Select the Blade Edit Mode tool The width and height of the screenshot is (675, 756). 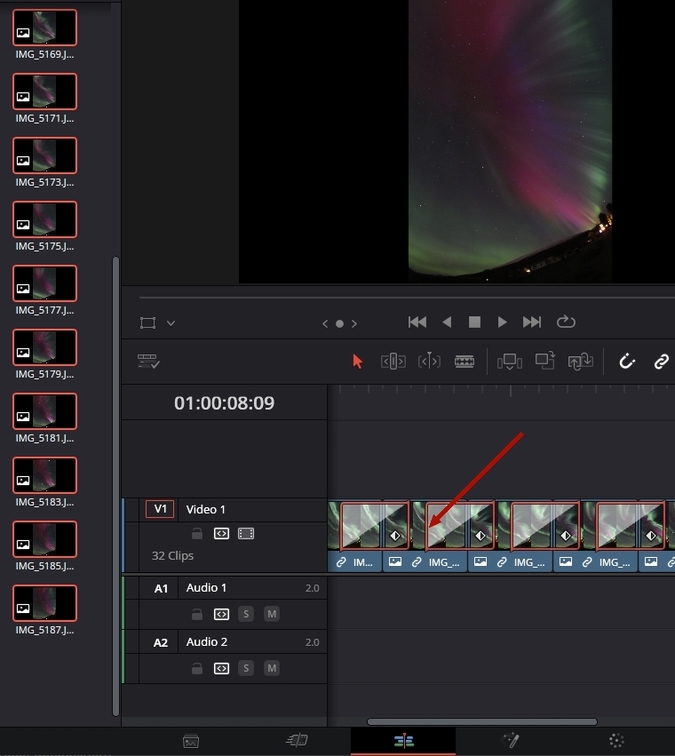coord(465,362)
